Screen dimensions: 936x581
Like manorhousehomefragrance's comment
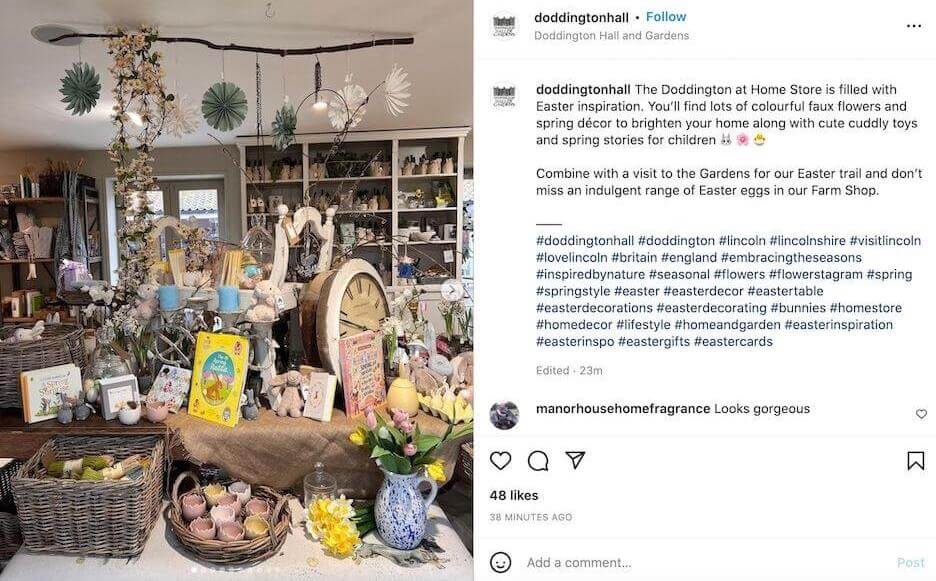click(x=921, y=414)
